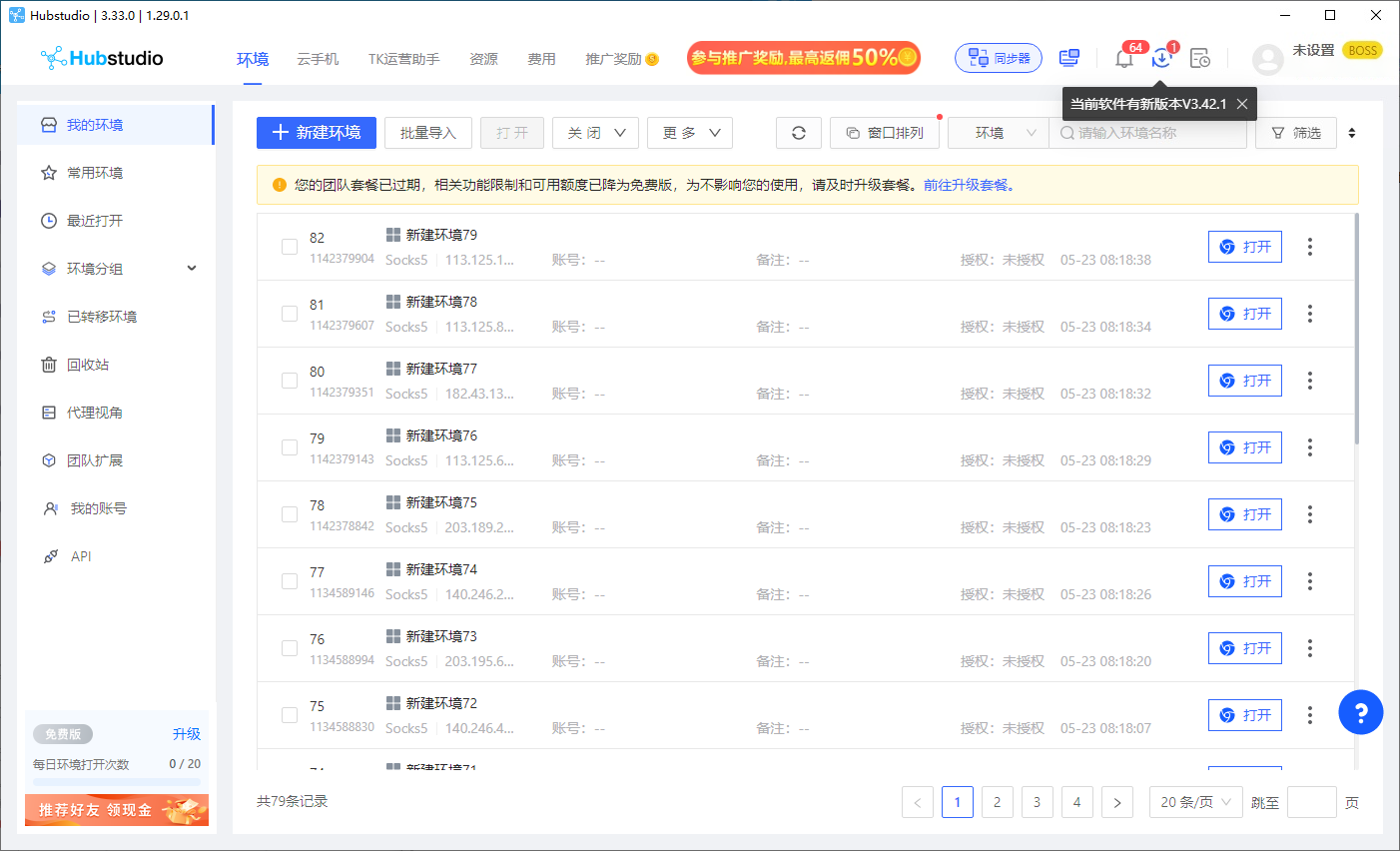Image resolution: width=1400 pixels, height=851 pixels.
Task: Open the 20条/页 page size dropdown
Action: 1196,802
